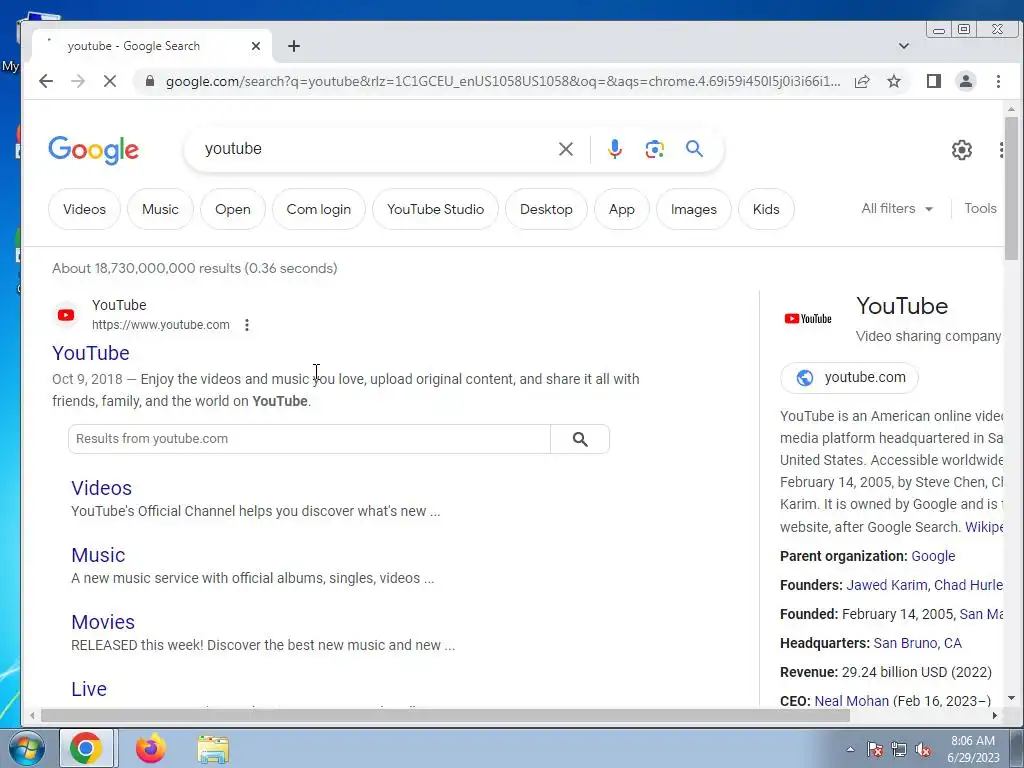1024x768 pixels.
Task: Select the Open filter chip
Action: click(x=232, y=209)
